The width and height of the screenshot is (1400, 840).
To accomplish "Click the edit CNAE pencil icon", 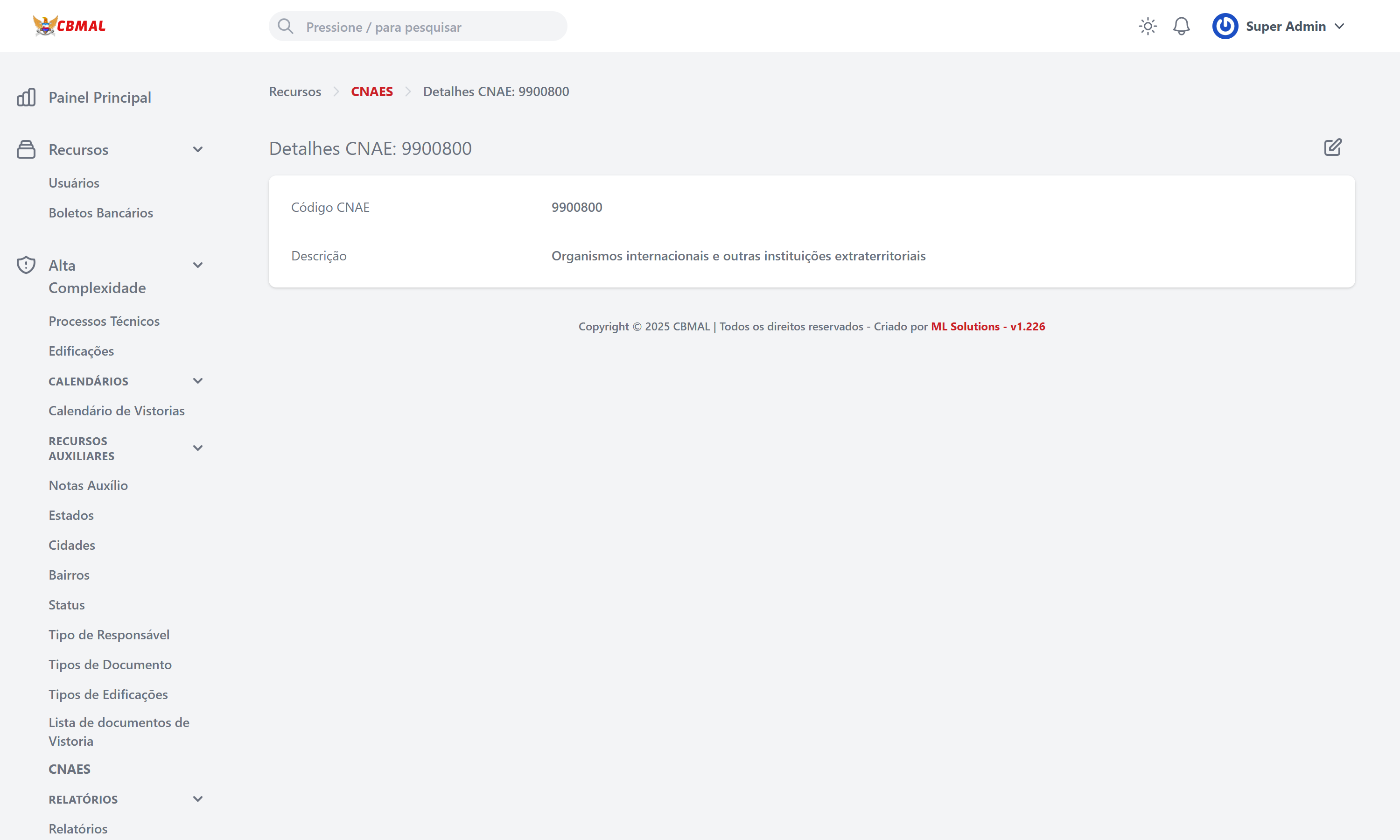I will [1333, 148].
